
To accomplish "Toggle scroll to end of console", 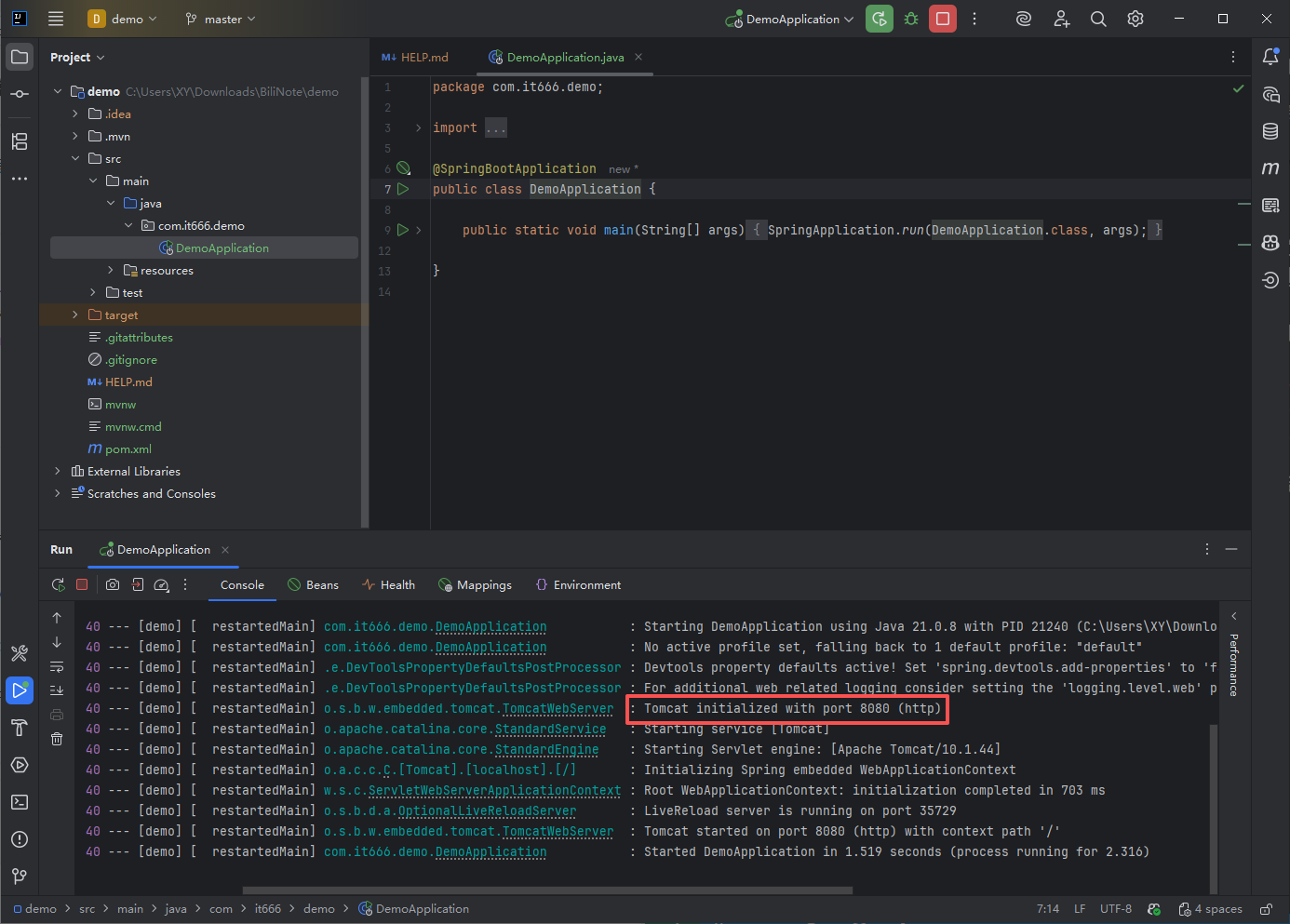I will tap(57, 690).
